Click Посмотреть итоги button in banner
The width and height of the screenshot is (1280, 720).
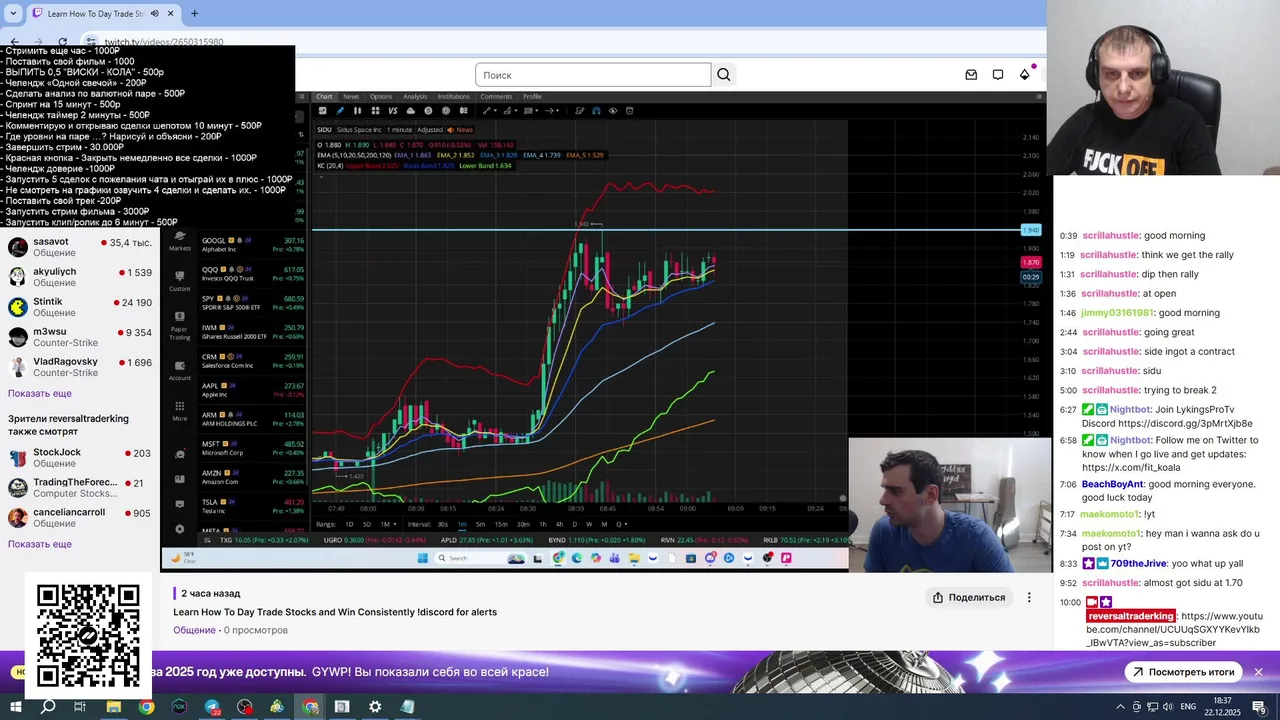pyautogui.click(x=1183, y=672)
